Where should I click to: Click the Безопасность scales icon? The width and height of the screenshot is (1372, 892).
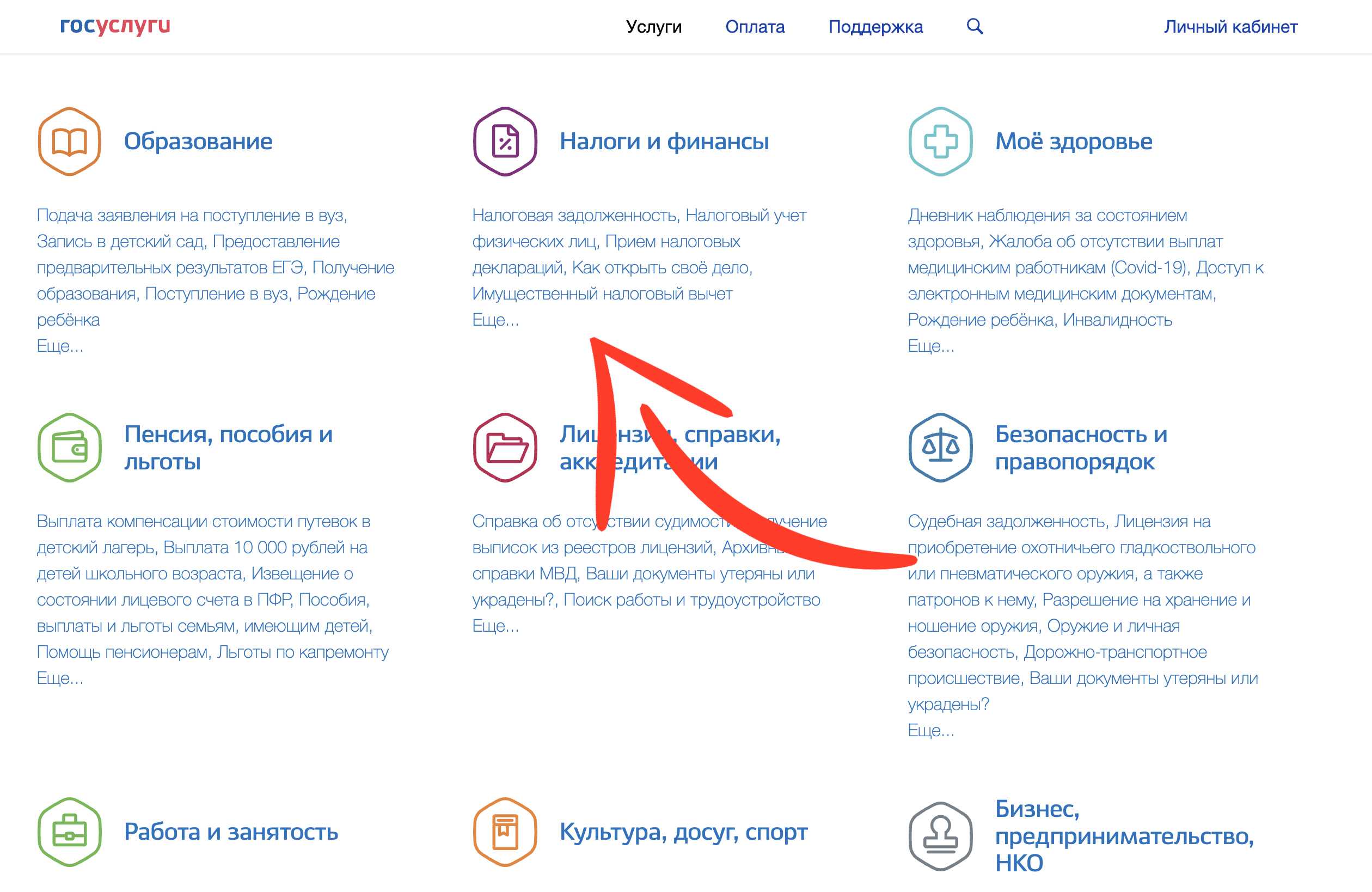(x=941, y=448)
